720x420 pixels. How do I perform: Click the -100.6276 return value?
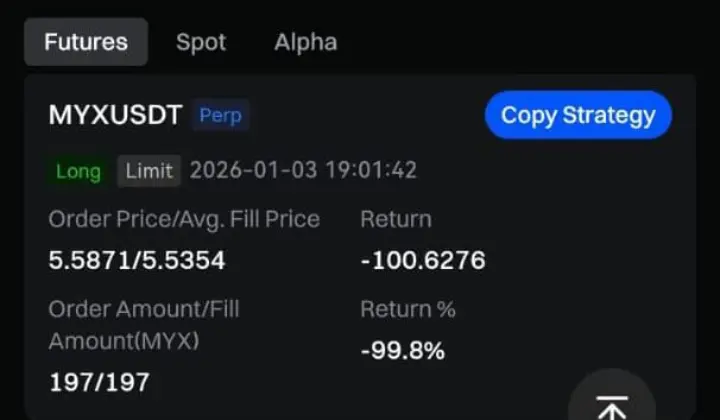423,261
